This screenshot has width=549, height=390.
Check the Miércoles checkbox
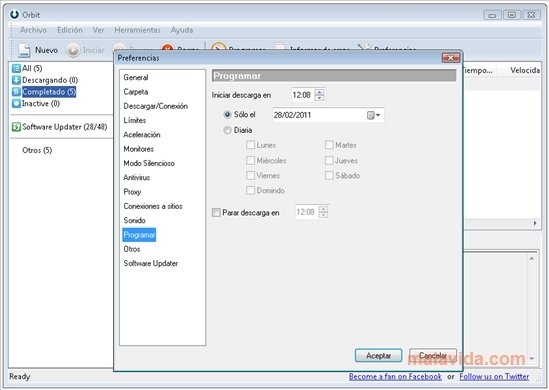[x=250, y=160]
